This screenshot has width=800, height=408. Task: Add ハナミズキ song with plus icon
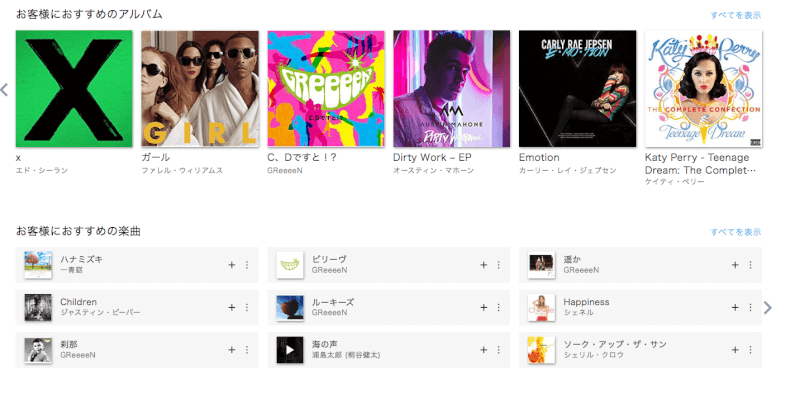click(x=232, y=265)
